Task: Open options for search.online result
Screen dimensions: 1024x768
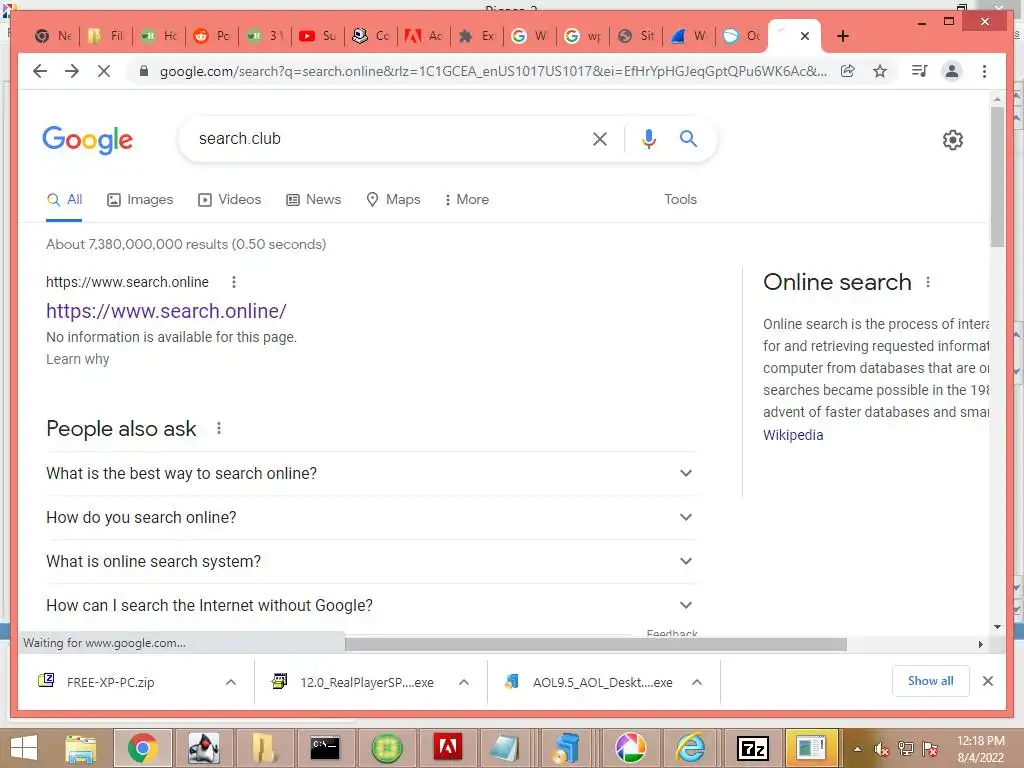Action: pyautogui.click(x=234, y=282)
